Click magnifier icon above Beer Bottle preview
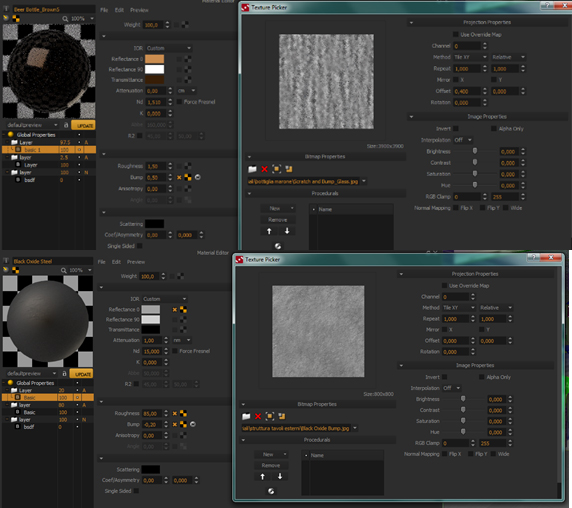 coord(65,19)
